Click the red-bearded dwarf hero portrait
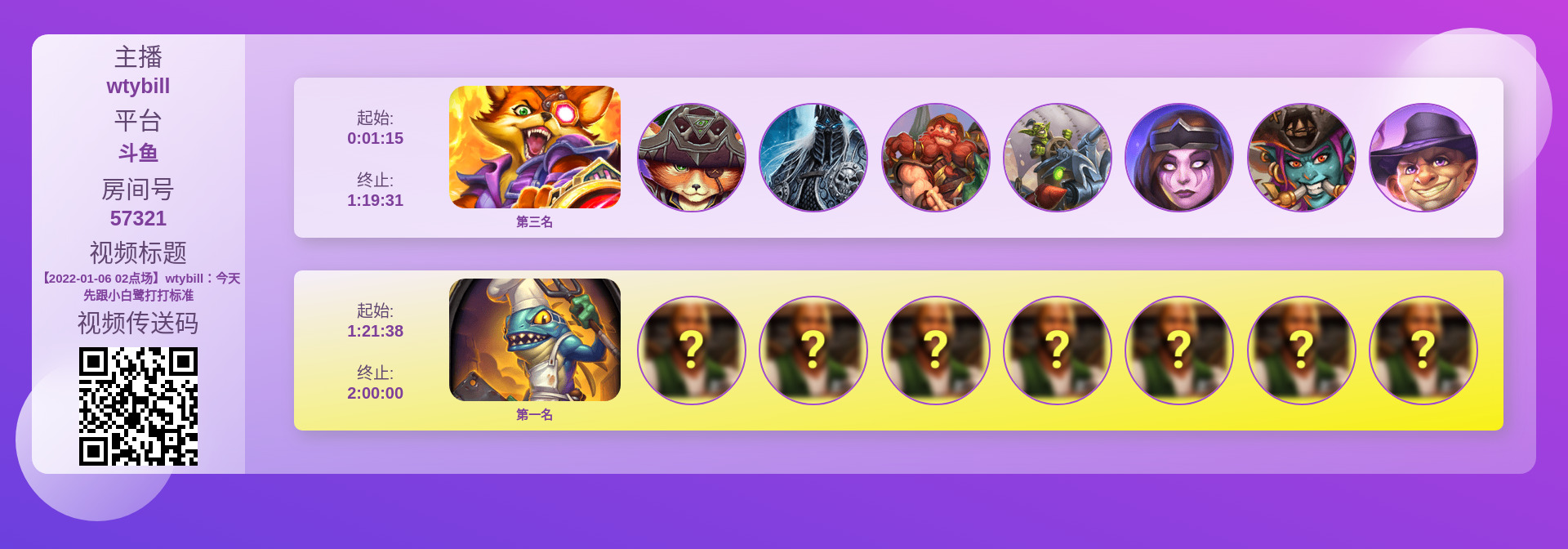This screenshot has height=549, width=1568. (936, 158)
